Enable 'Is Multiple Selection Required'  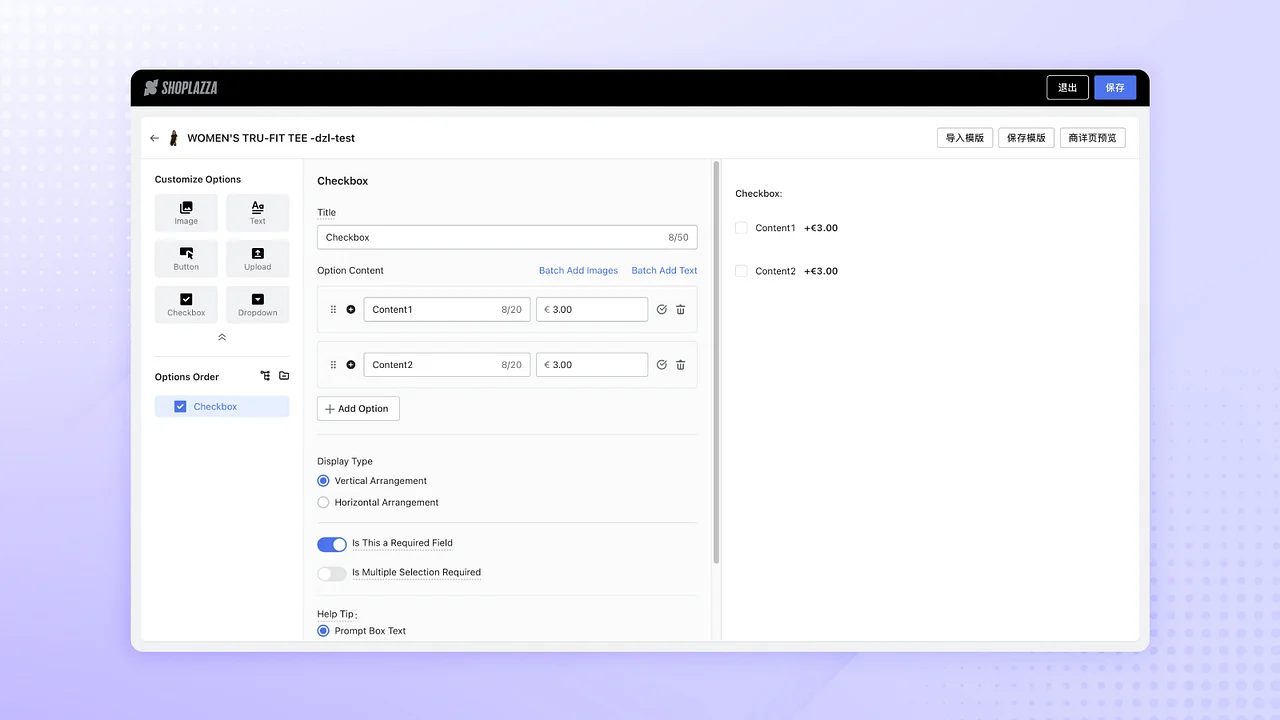point(332,573)
